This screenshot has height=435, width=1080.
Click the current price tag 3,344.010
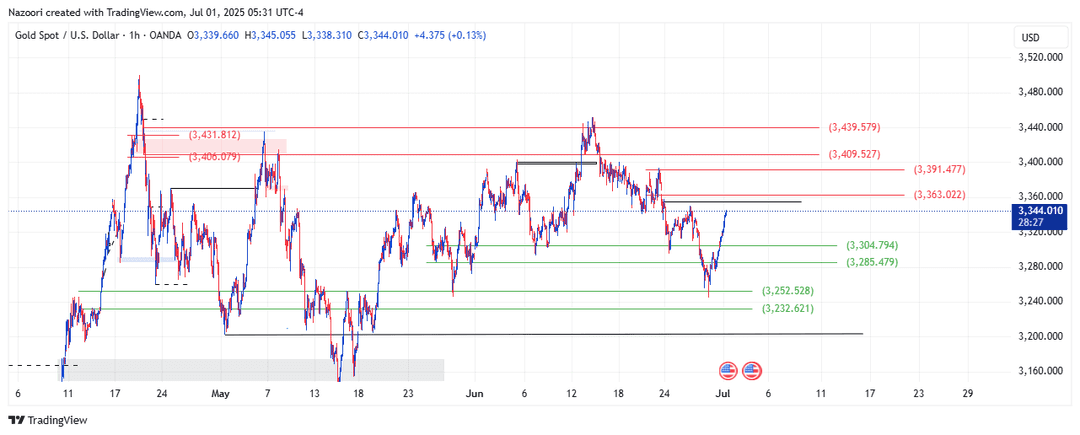[x=1039, y=211]
